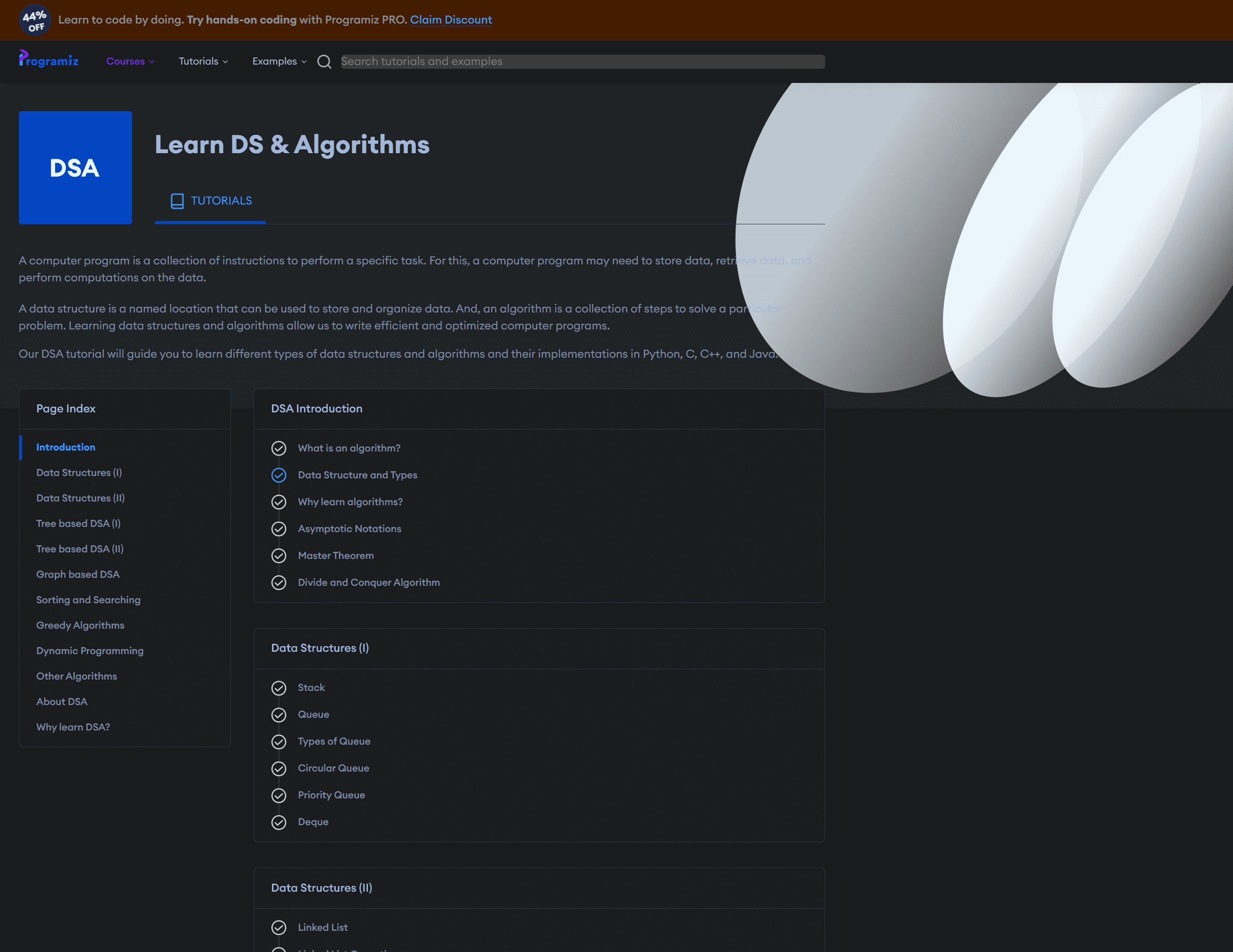Go to Graph based DSA section
This screenshot has width=1233, height=952.
[x=78, y=574]
